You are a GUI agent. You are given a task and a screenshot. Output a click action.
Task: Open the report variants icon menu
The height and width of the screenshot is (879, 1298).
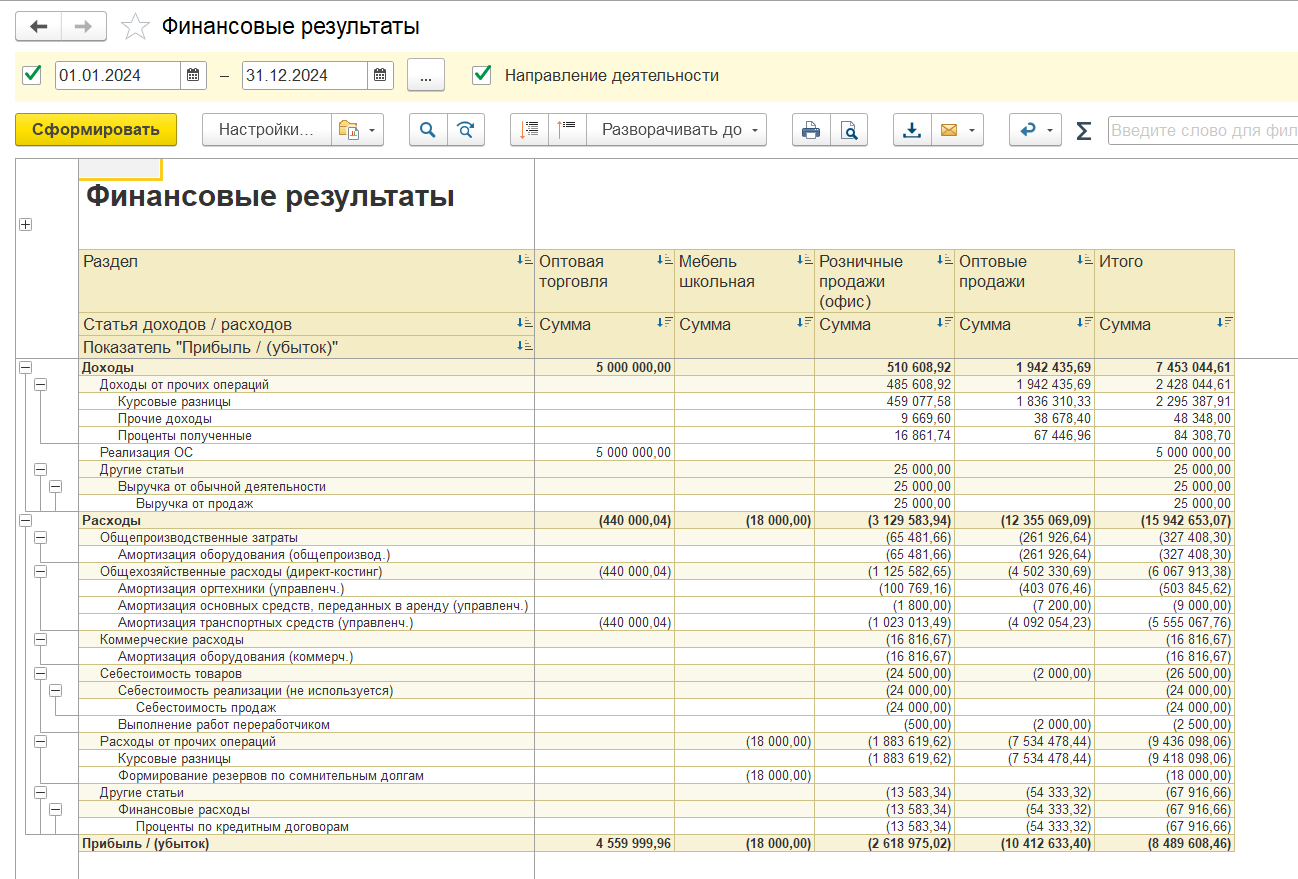coord(357,130)
